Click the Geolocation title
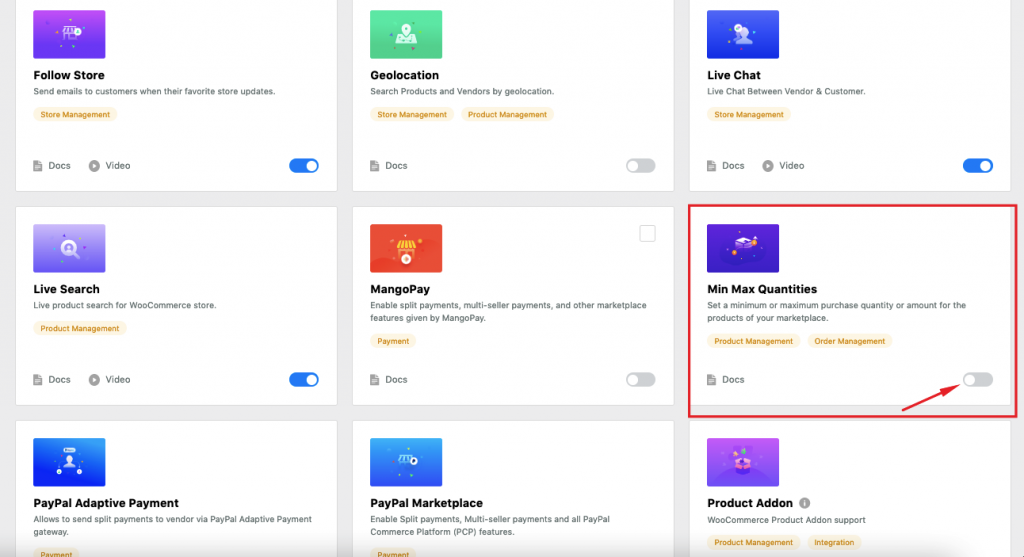The image size is (1024, 557). point(404,75)
